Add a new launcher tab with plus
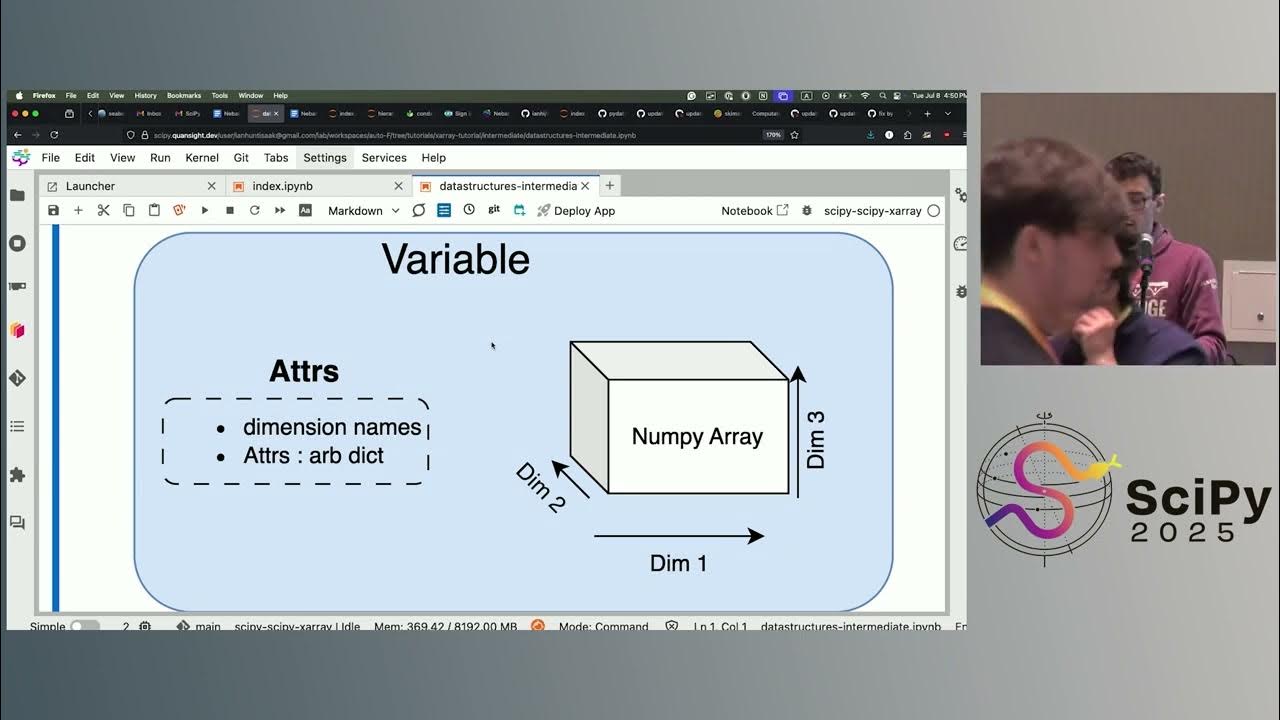Screen dimensions: 1280x720 click(x=609, y=185)
